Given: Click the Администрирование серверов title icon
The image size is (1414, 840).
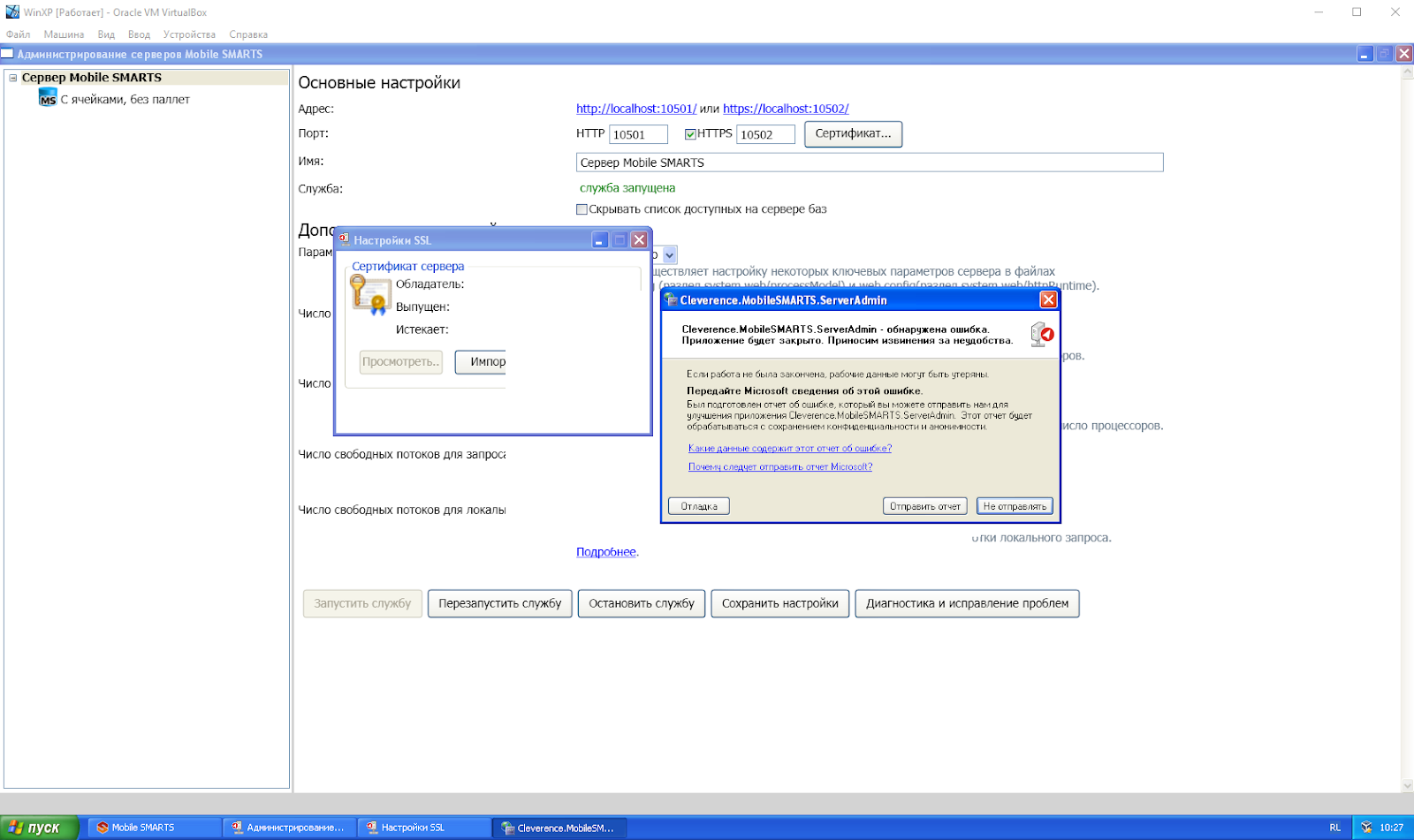Looking at the screenshot, I should (7, 54).
